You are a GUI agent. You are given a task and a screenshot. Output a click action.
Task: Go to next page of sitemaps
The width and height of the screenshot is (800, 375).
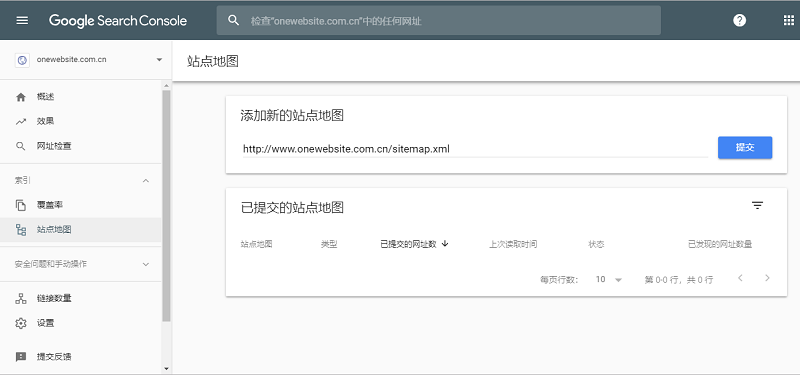pyautogui.click(x=767, y=278)
